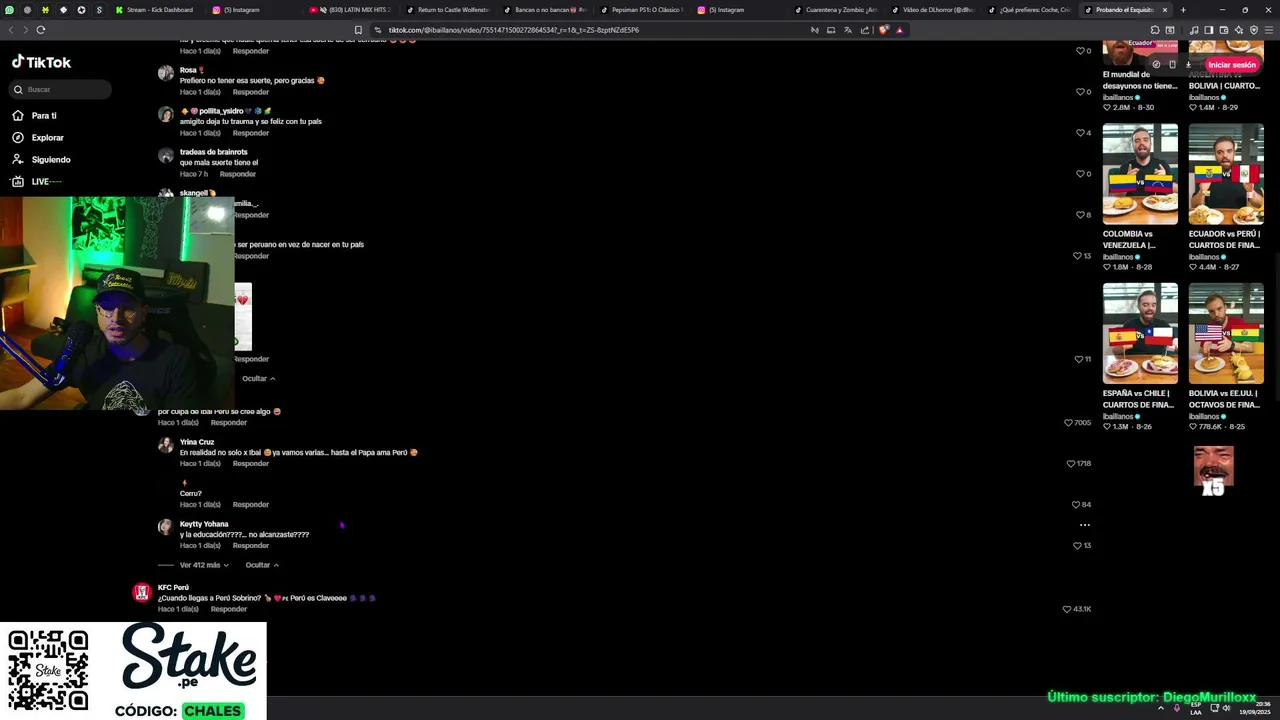Viewport: 1280px width, 720px height.
Task: Like the 'ser peruano' comment with 13 likes
Action: (1076, 255)
